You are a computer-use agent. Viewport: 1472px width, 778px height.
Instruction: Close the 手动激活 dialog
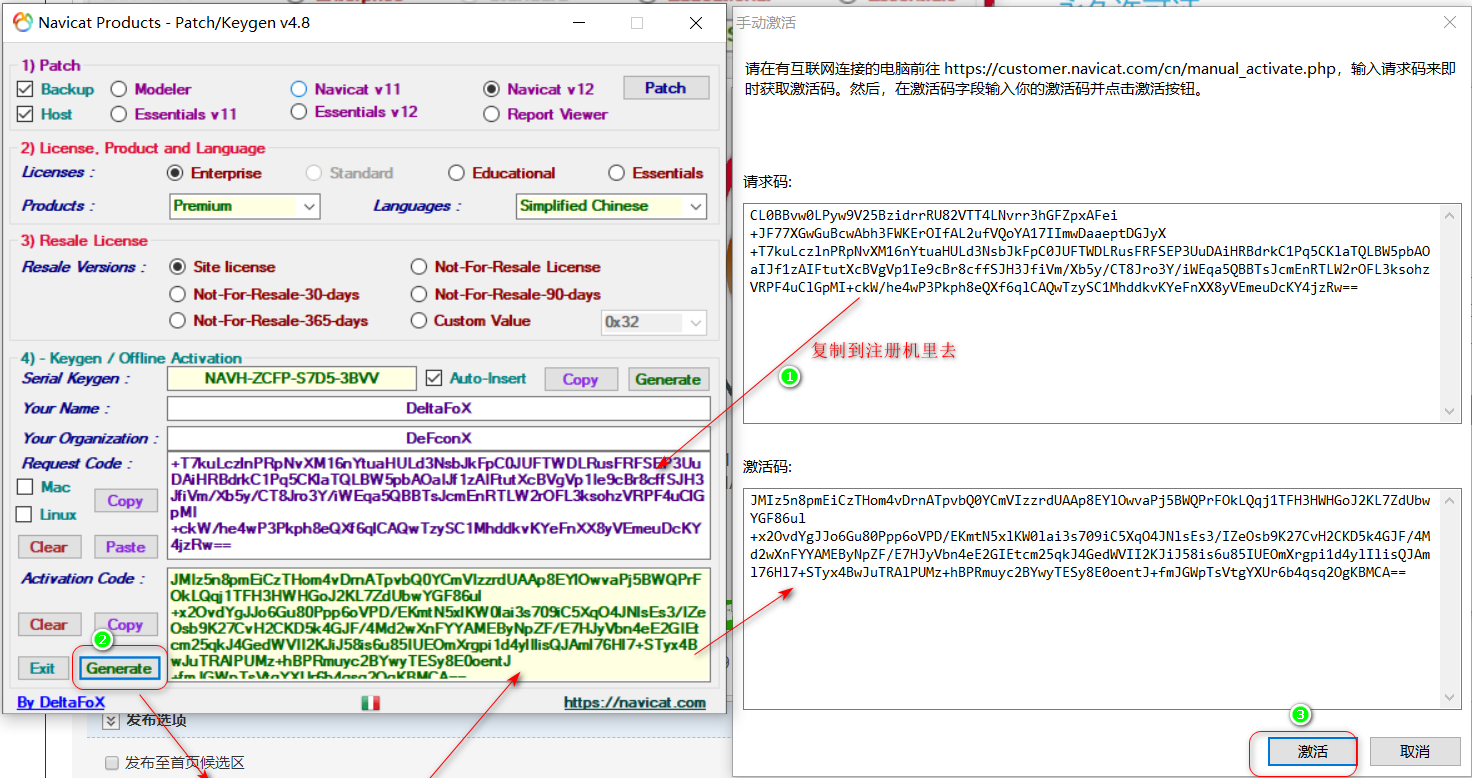tap(1449, 22)
